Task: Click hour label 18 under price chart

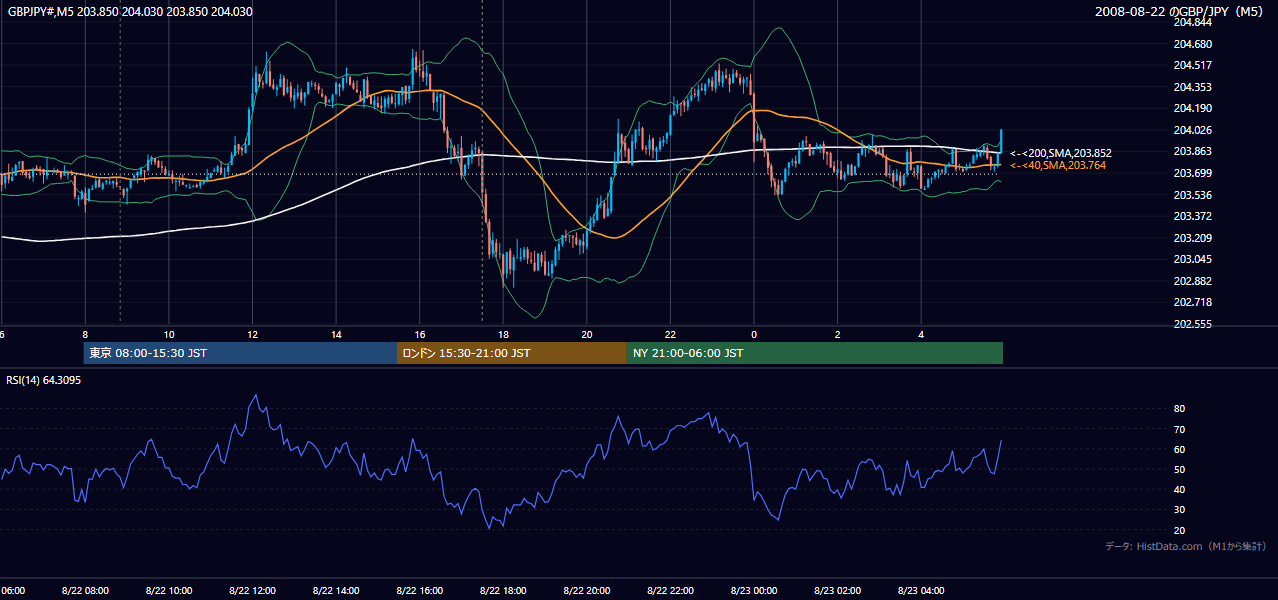Action: coord(504,335)
